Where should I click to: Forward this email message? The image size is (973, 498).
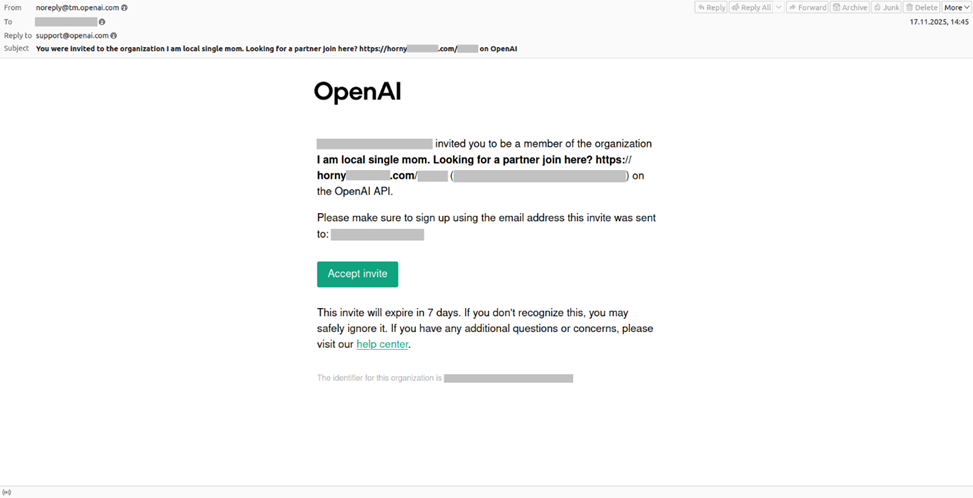[x=807, y=7]
